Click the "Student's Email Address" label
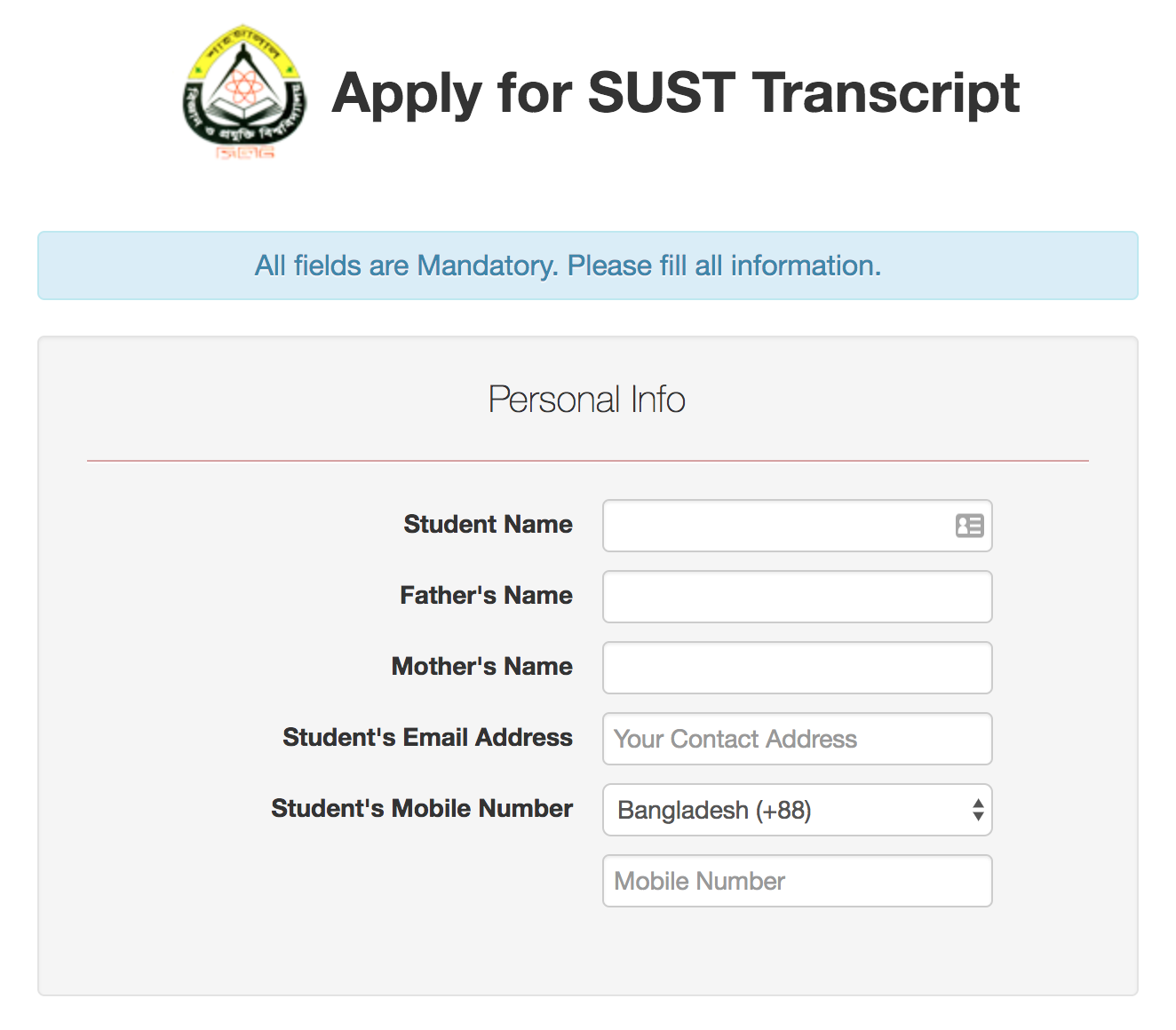This screenshot has height=1030, width=1176. click(x=427, y=738)
